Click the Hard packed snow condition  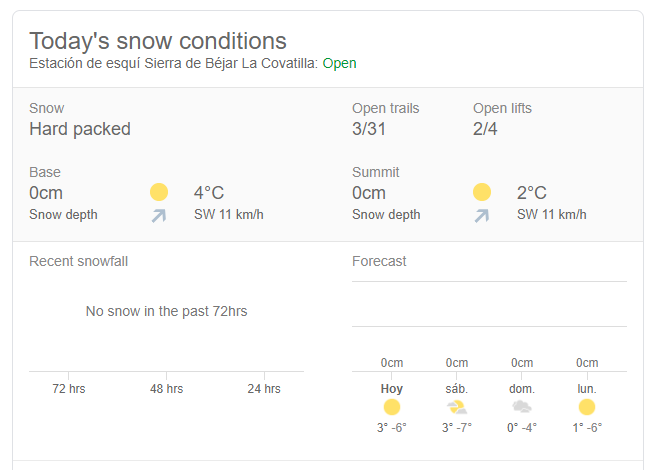click(80, 129)
